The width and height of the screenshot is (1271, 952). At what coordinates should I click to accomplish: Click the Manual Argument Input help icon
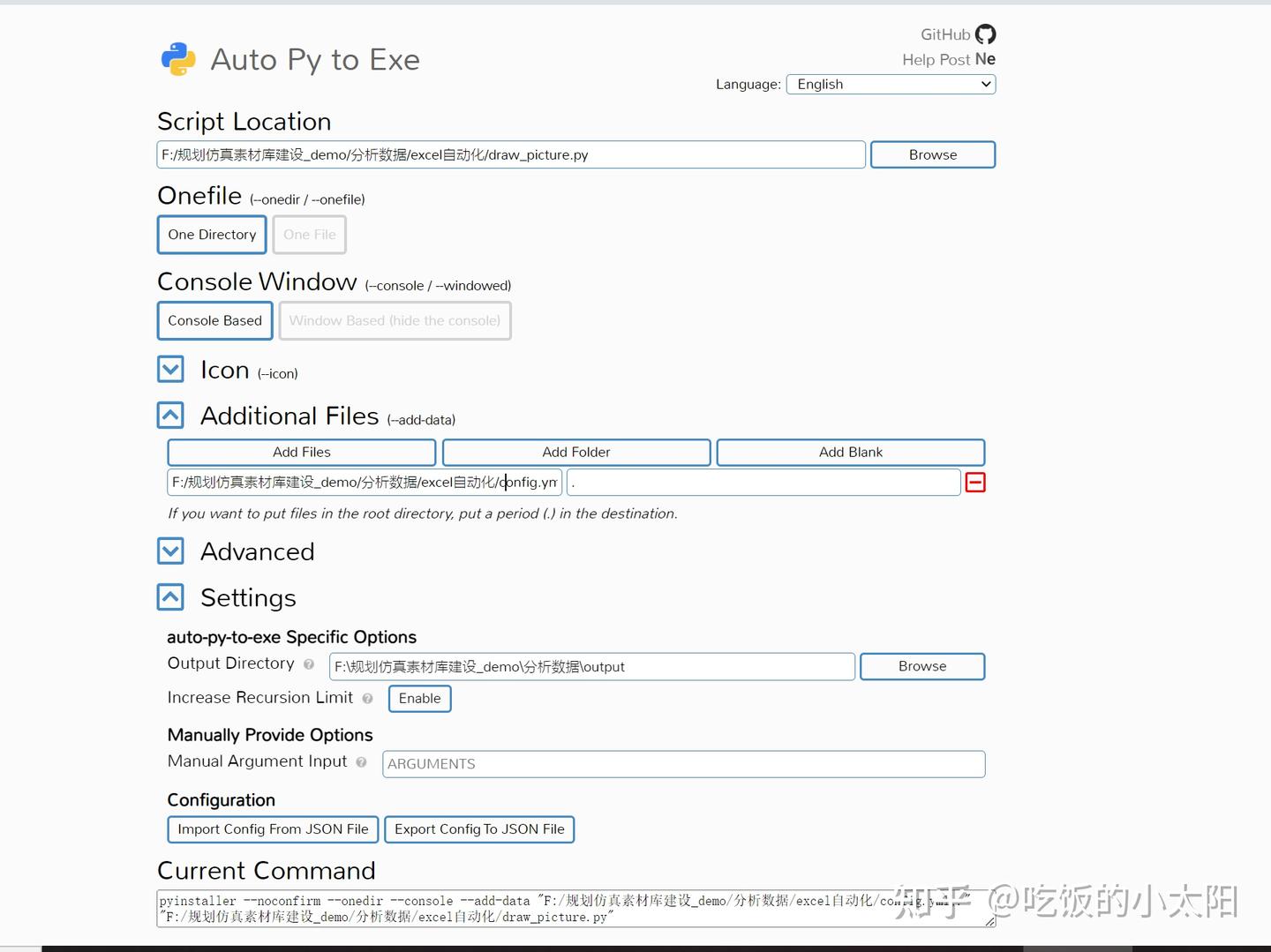pos(361,762)
